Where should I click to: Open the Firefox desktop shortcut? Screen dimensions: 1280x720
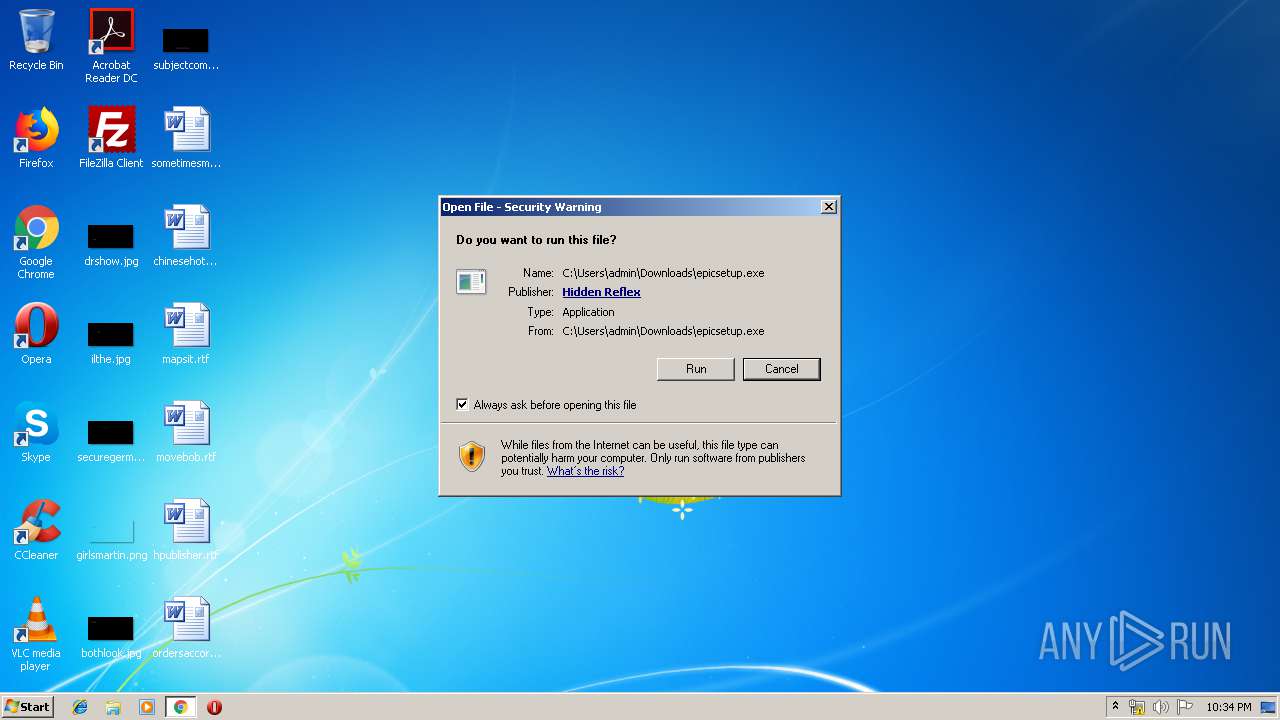pyautogui.click(x=36, y=138)
